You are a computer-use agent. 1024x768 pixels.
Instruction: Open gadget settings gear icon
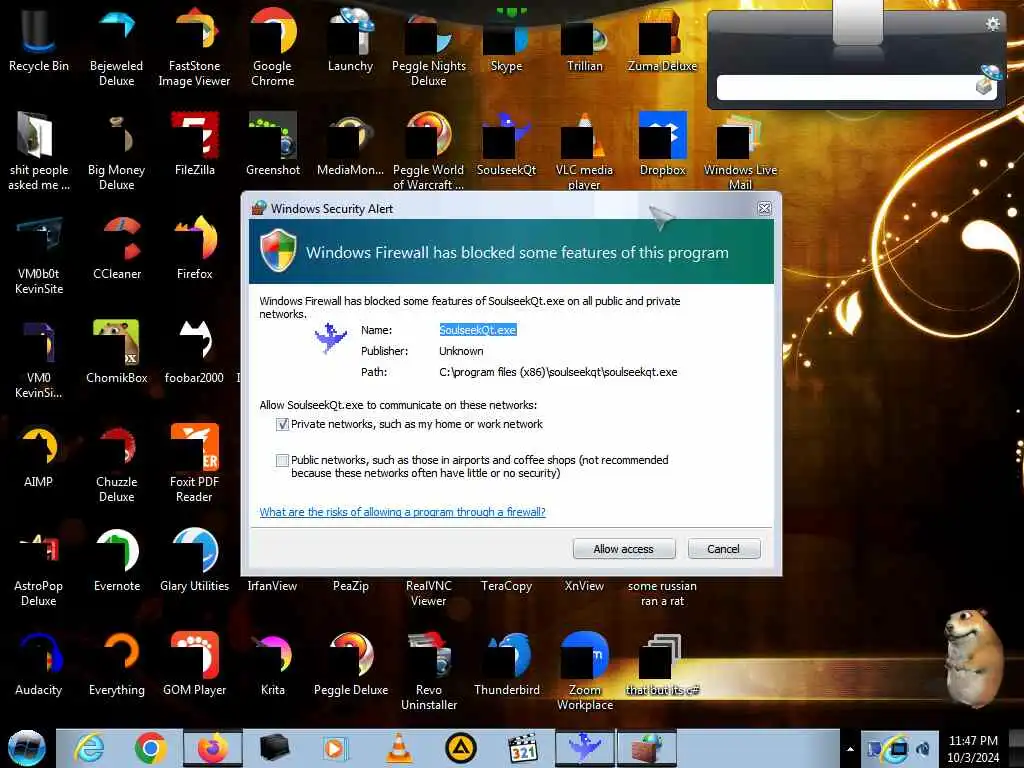tap(993, 24)
